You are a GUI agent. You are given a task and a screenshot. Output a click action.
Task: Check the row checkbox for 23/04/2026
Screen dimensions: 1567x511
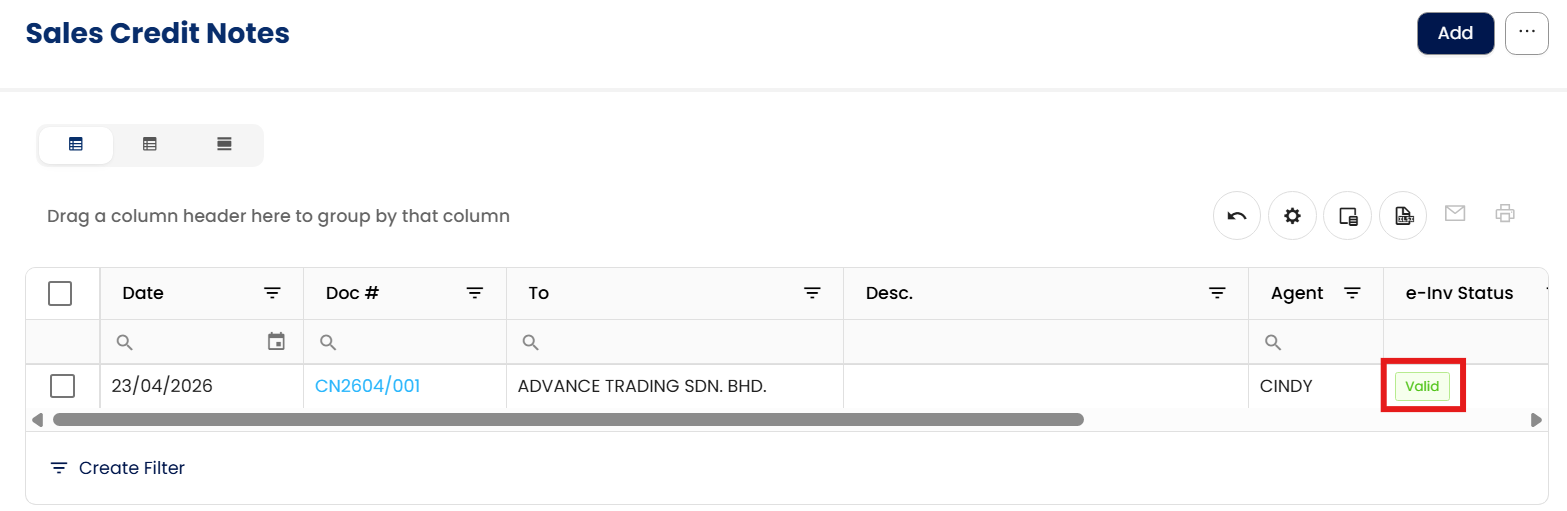(x=62, y=386)
